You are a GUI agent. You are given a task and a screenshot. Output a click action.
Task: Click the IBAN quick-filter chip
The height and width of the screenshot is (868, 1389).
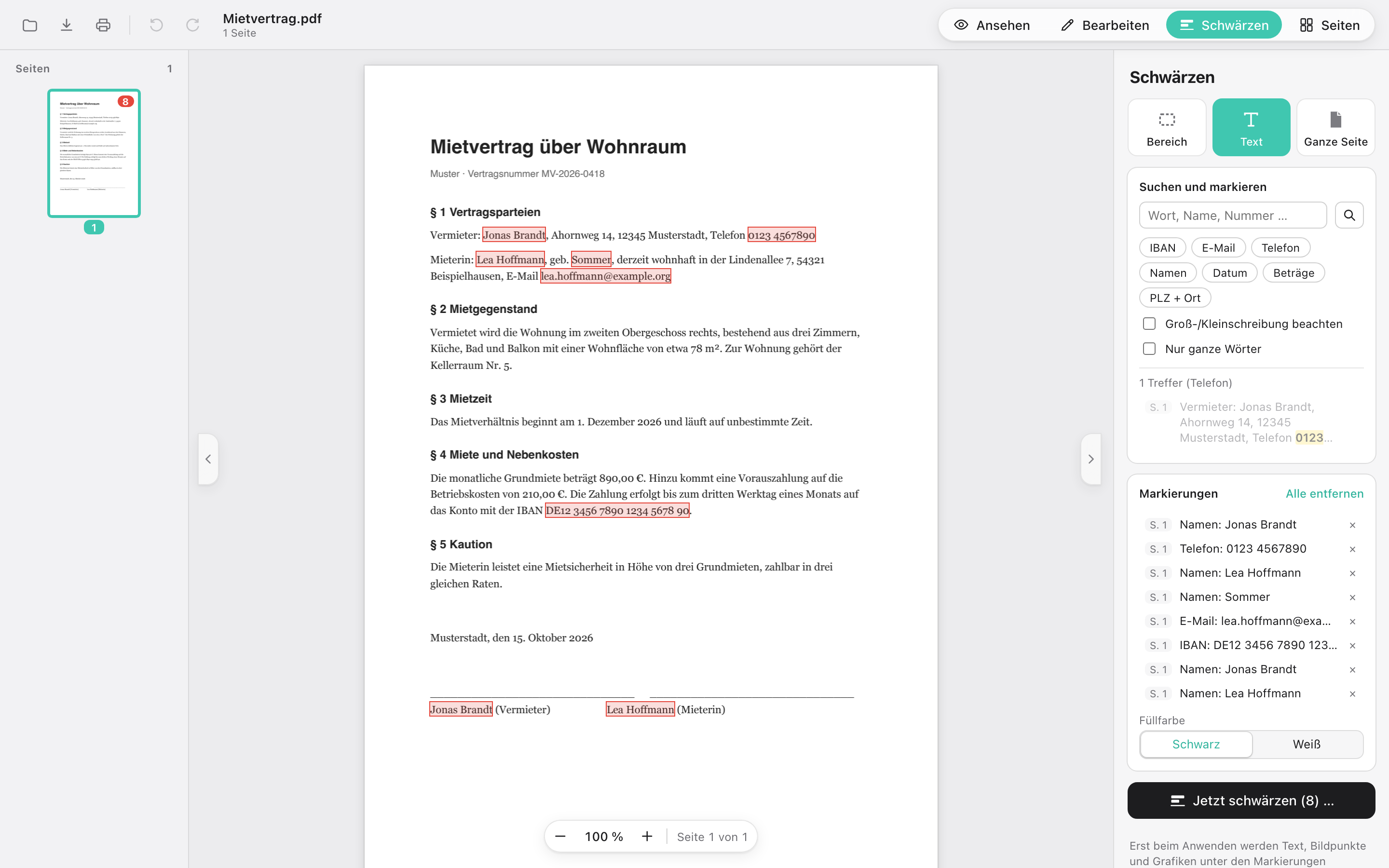tap(1162, 248)
